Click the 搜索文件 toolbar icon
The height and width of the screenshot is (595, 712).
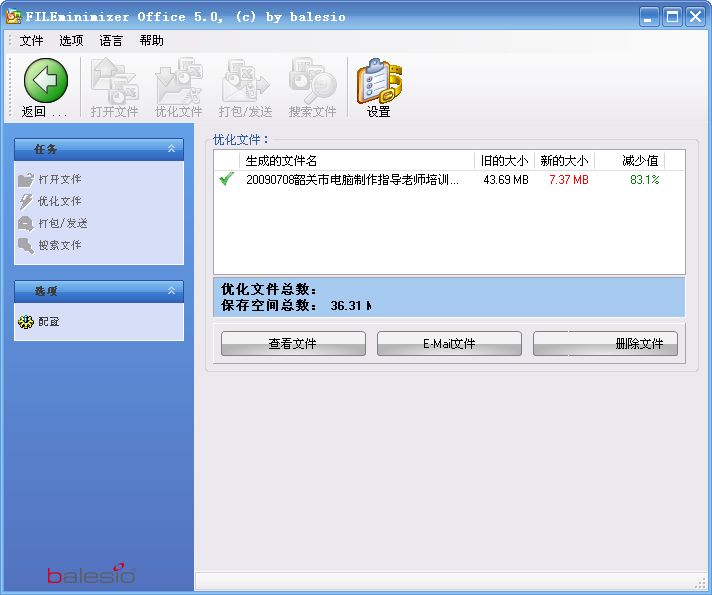click(x=312, y=81)
